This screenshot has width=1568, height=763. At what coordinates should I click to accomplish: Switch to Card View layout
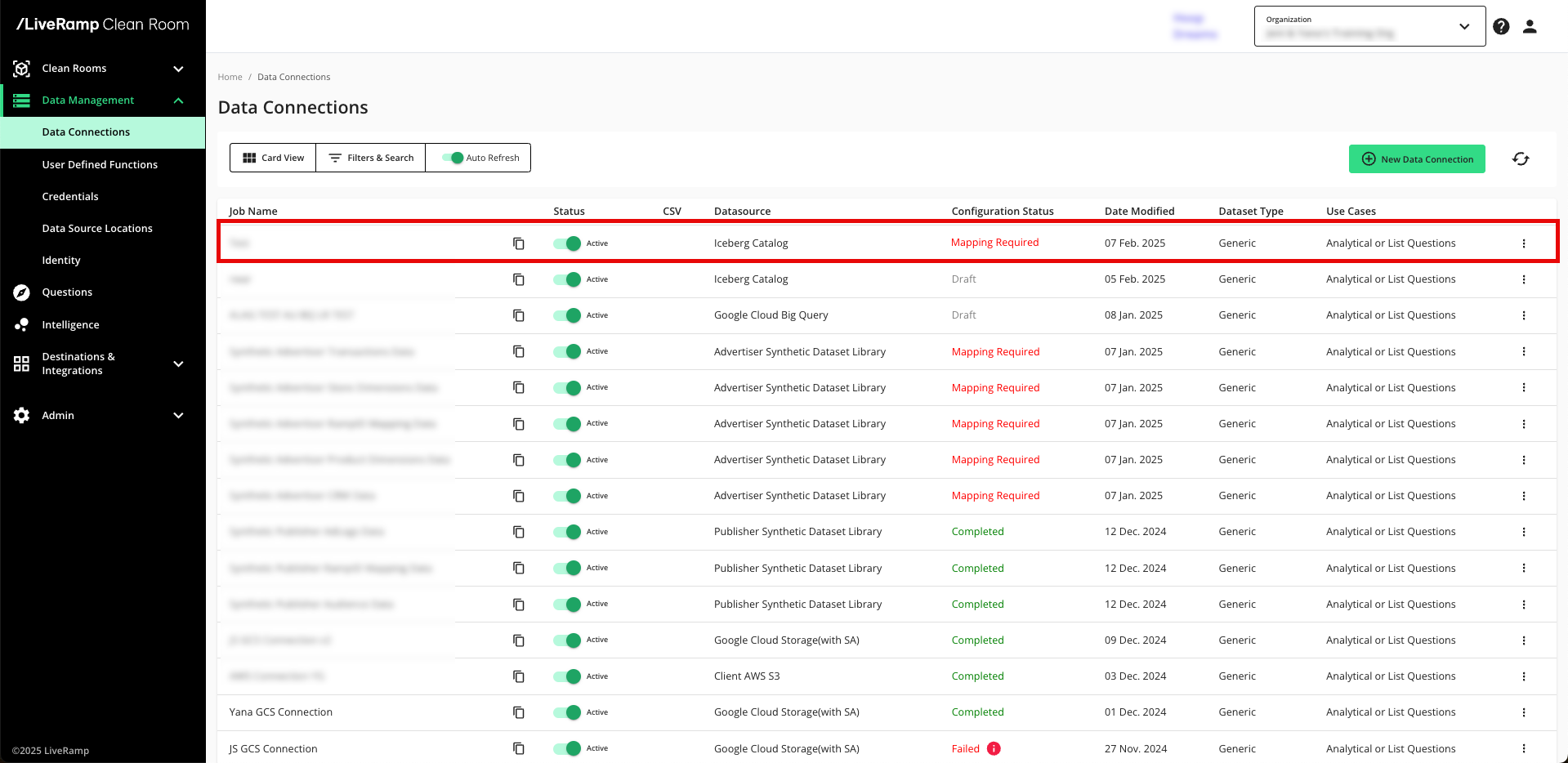(273, 158)
